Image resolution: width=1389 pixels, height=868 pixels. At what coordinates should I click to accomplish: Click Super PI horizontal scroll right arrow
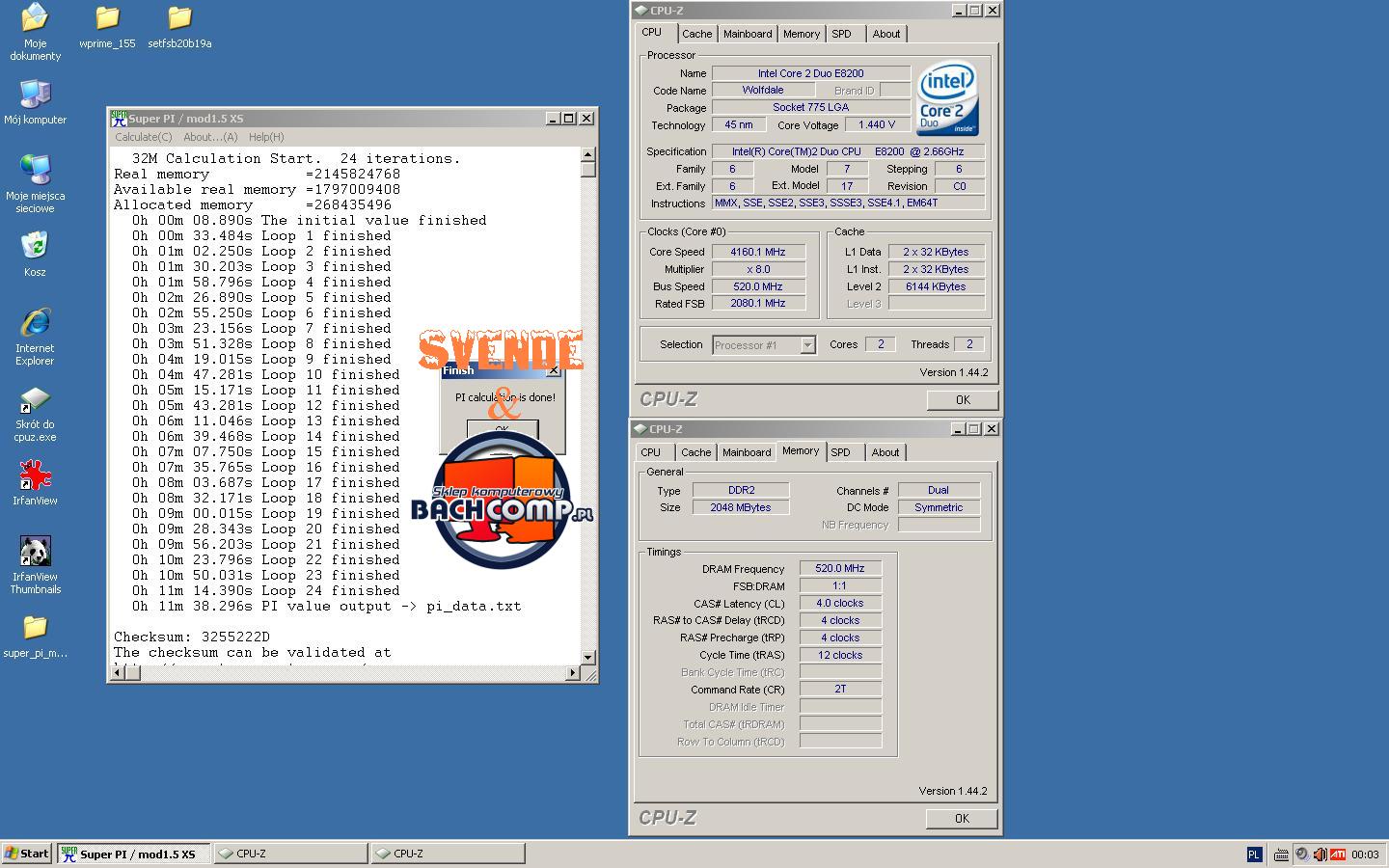573,672
